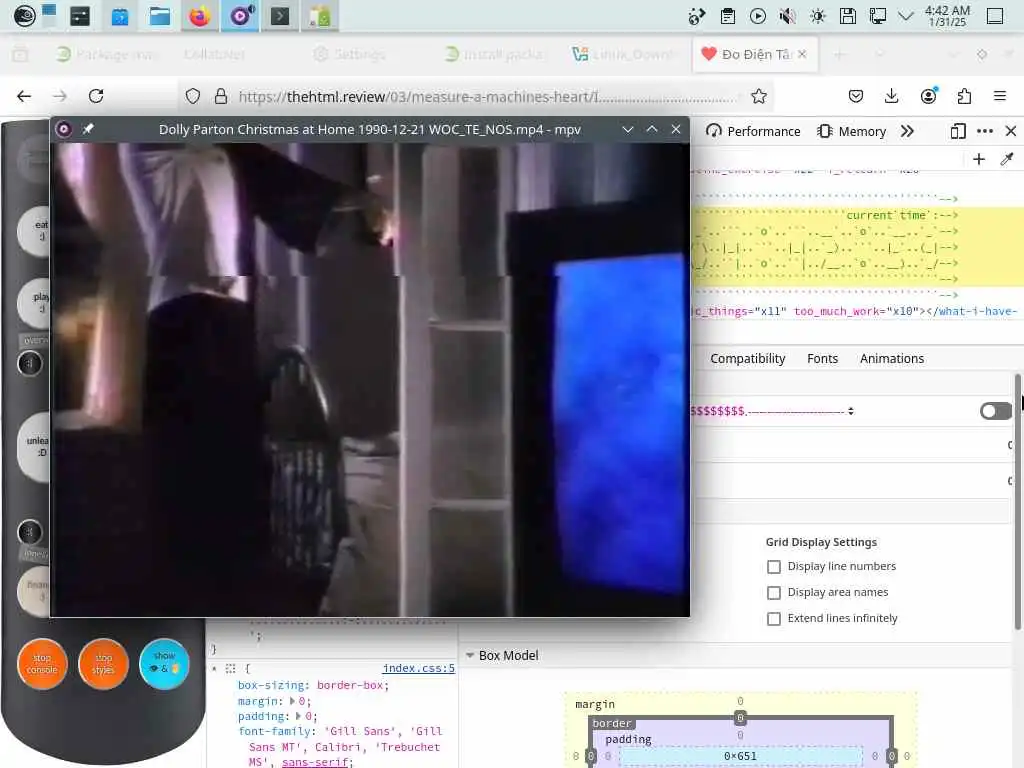The width and height of the screenshot is (1024, 768).
Task: Open the brightness tray icon
Action: point(818,16)
